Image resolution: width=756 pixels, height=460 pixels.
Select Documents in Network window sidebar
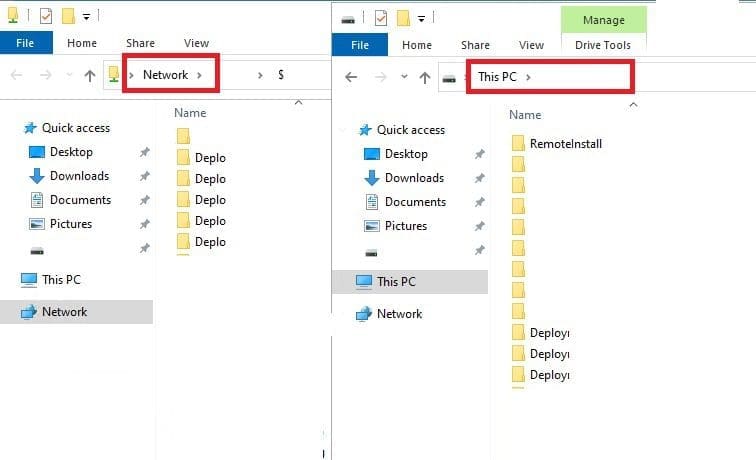(80, 200)
